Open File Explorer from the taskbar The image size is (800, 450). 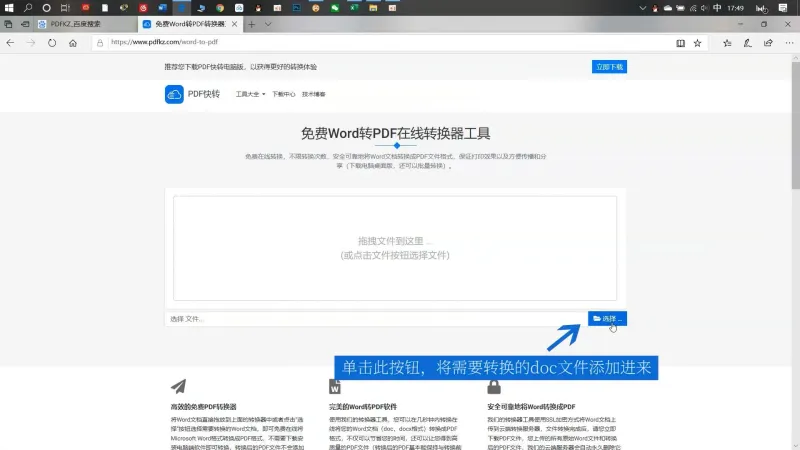click(373, 8)
